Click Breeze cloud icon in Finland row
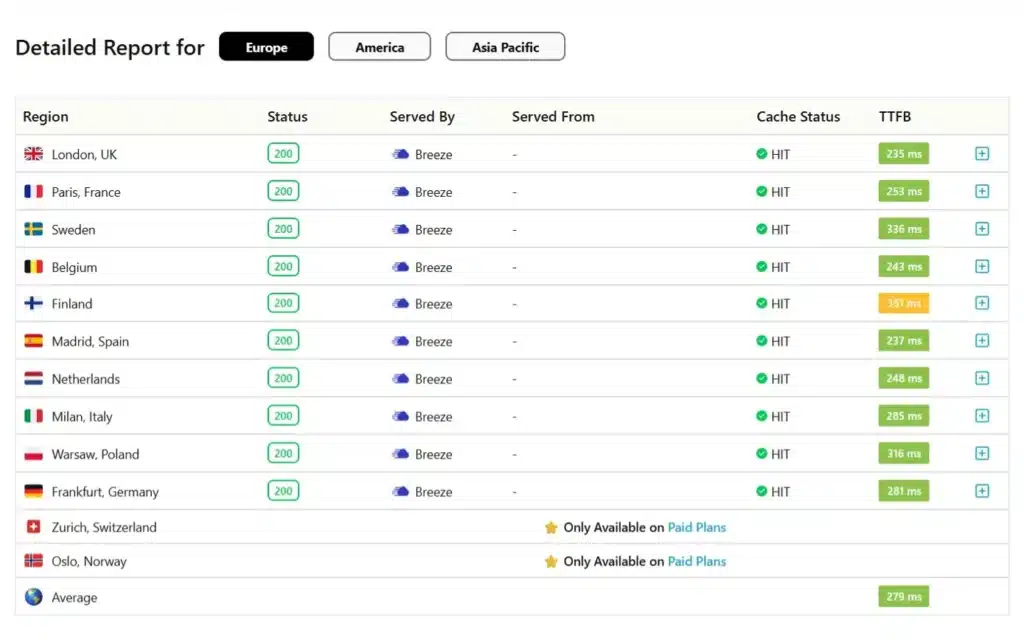 [x=400, y=304]
